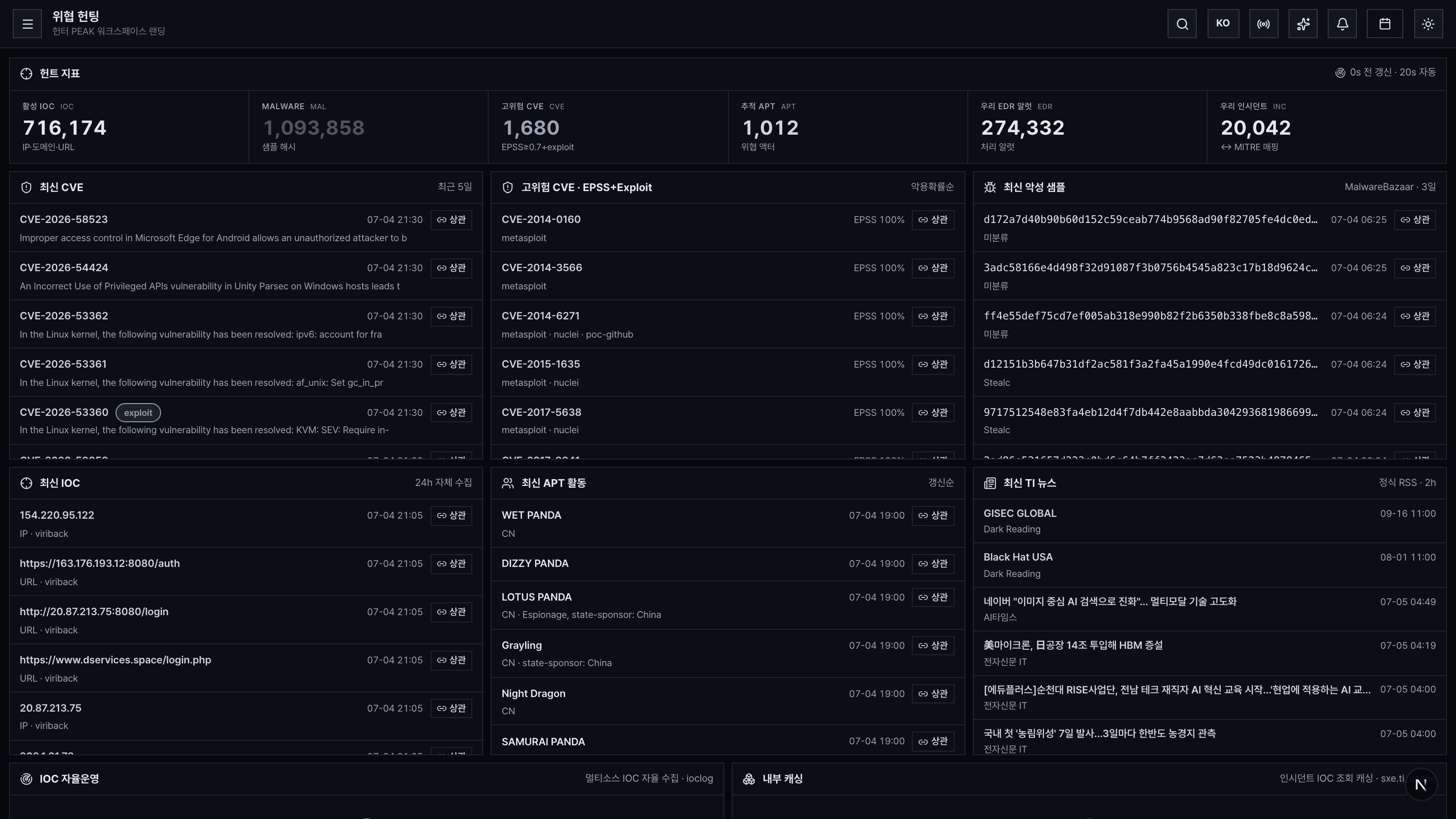
Task: Click 상관 for https://www.dservices.space/login.php
Action: pos(451,660)
